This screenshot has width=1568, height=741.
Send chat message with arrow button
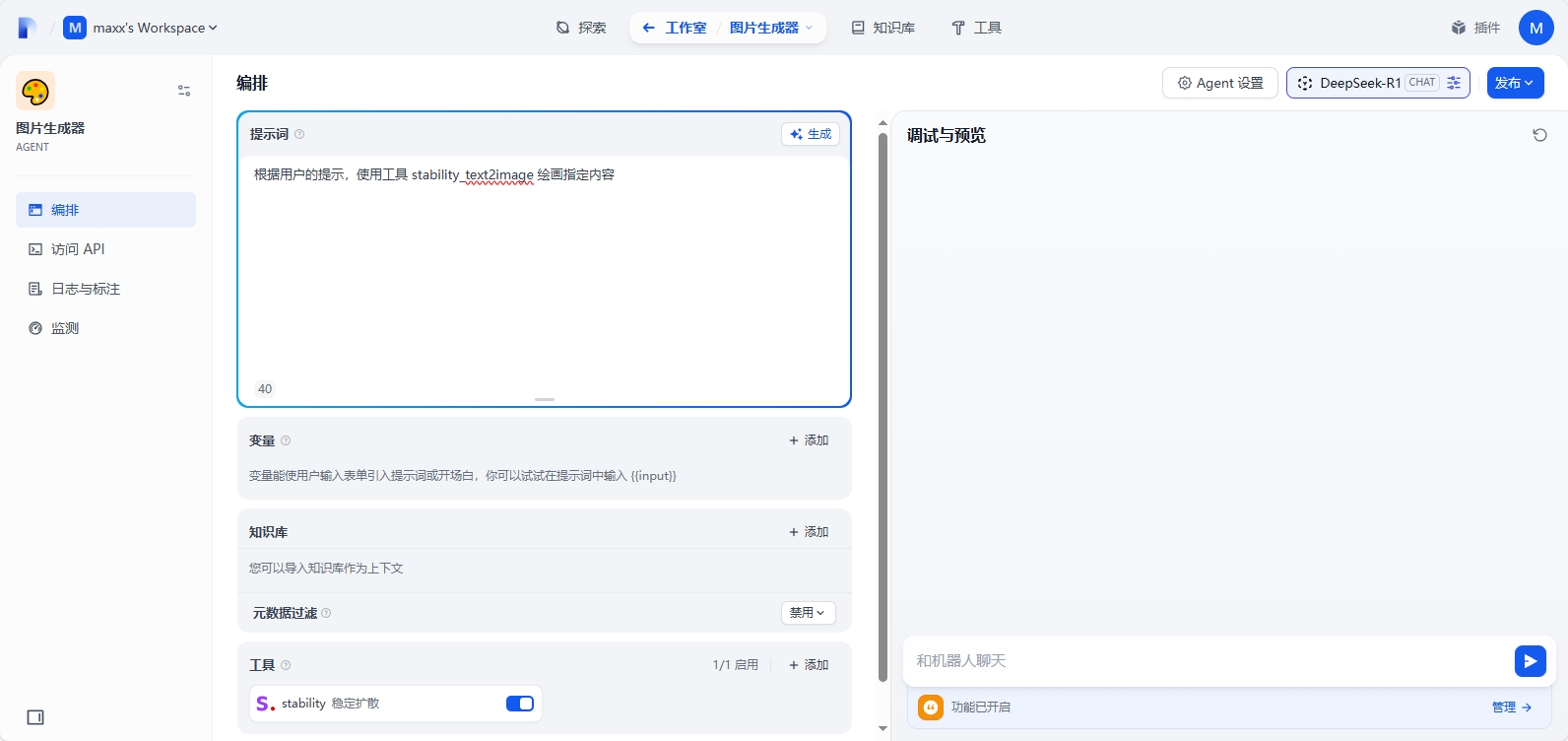pyautogui.click(x=1530, y=661)
